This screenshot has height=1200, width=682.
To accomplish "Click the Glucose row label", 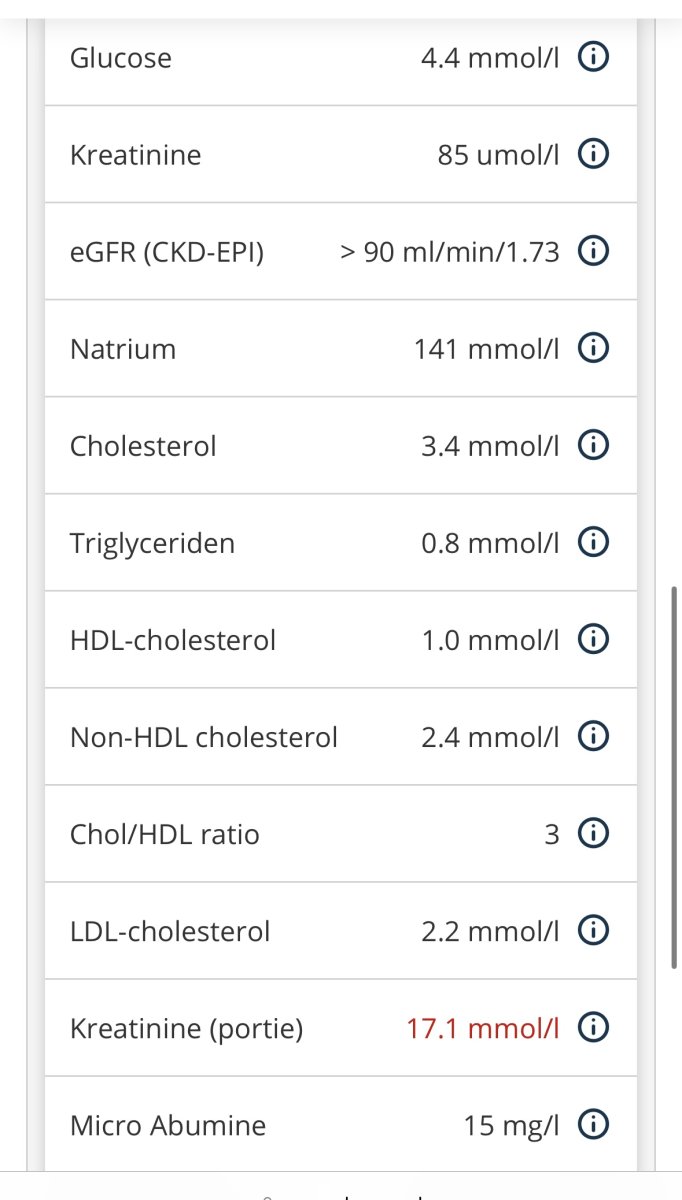I will point(121,58).
